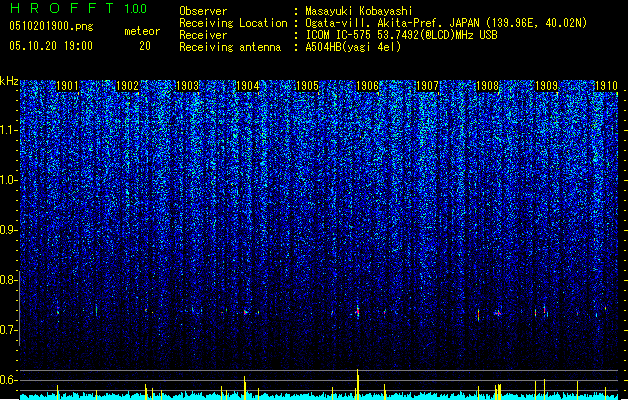
Task: Click the Receiver field label
Action: 203,35
